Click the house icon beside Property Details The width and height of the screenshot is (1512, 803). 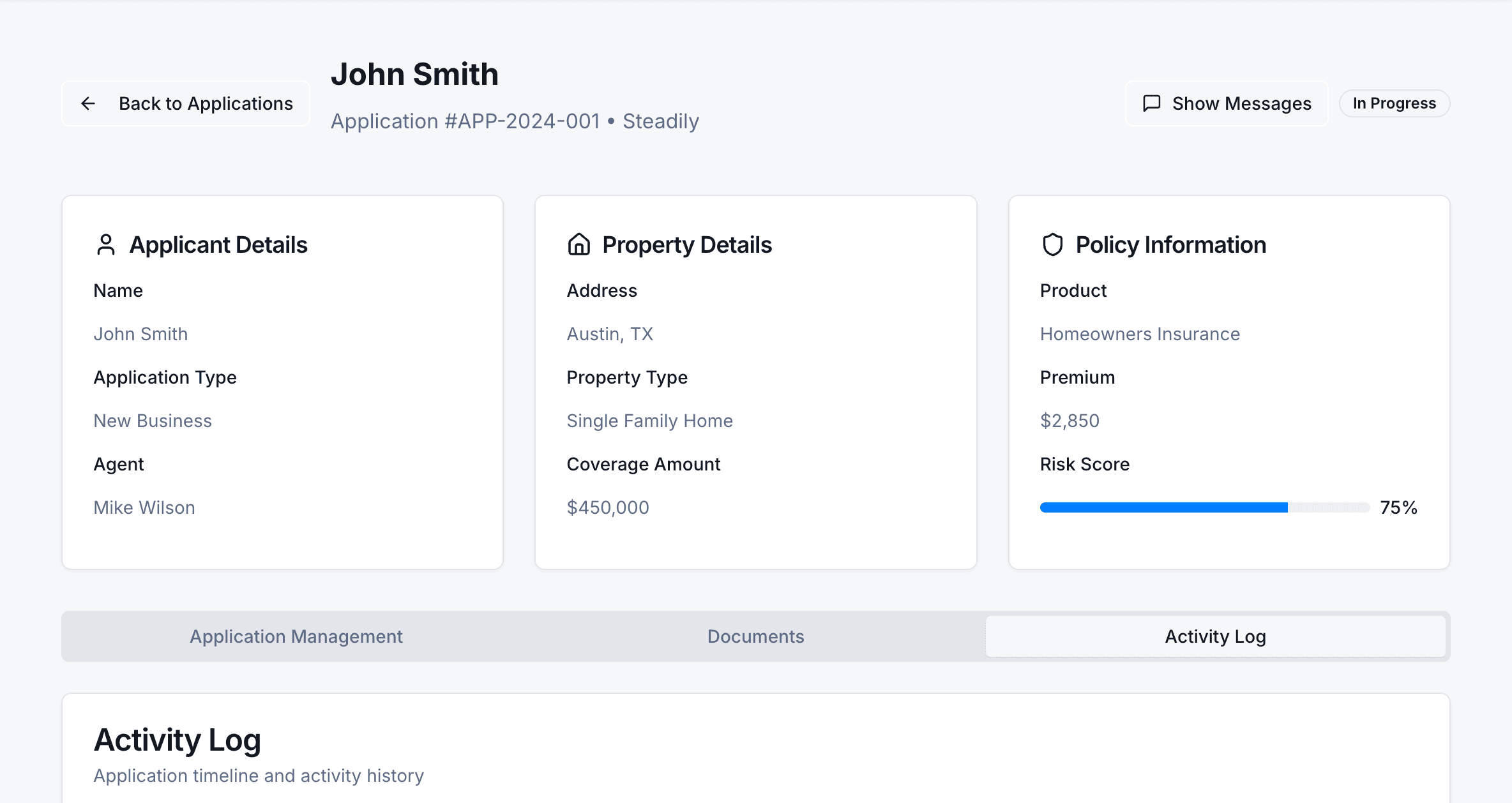(579, 244)
